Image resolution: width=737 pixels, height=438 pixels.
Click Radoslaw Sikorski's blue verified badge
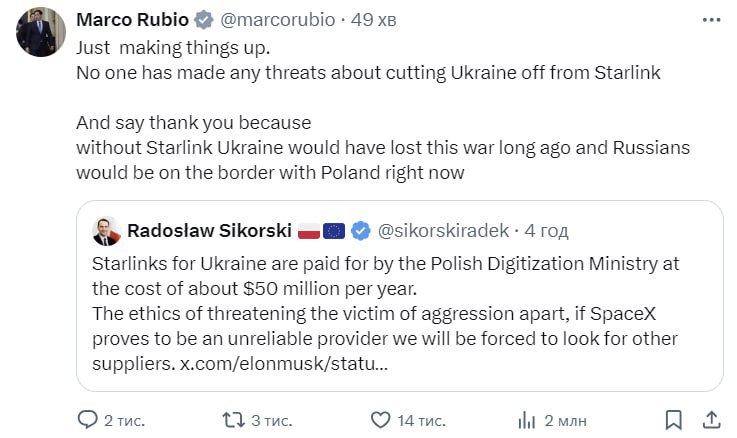[x=360, y=231]
